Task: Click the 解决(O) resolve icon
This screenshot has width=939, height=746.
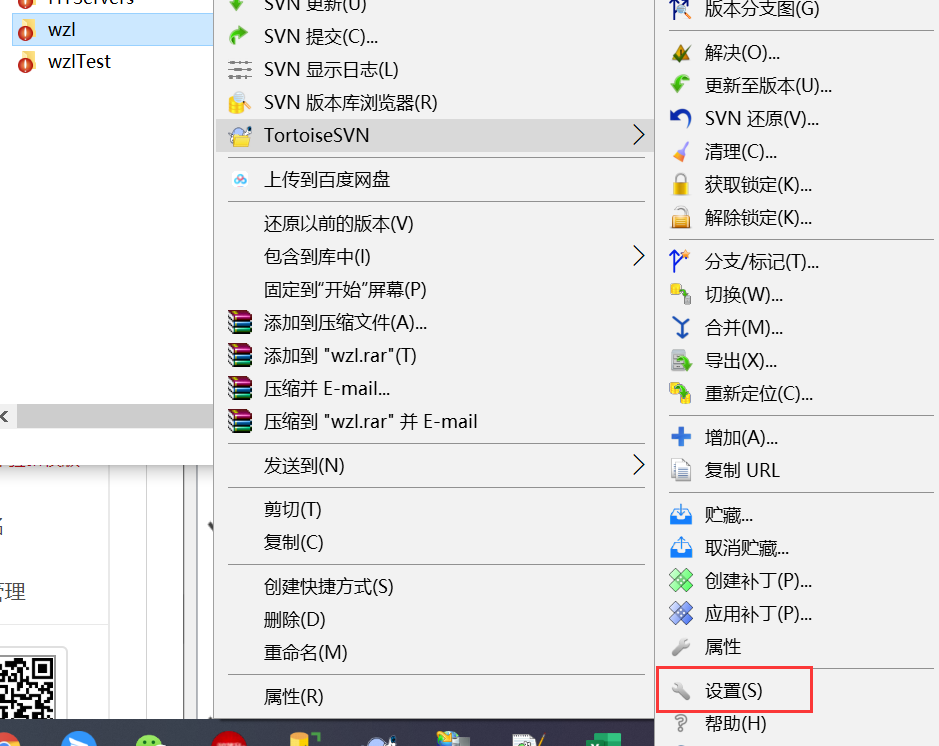Action: (681, 53)
